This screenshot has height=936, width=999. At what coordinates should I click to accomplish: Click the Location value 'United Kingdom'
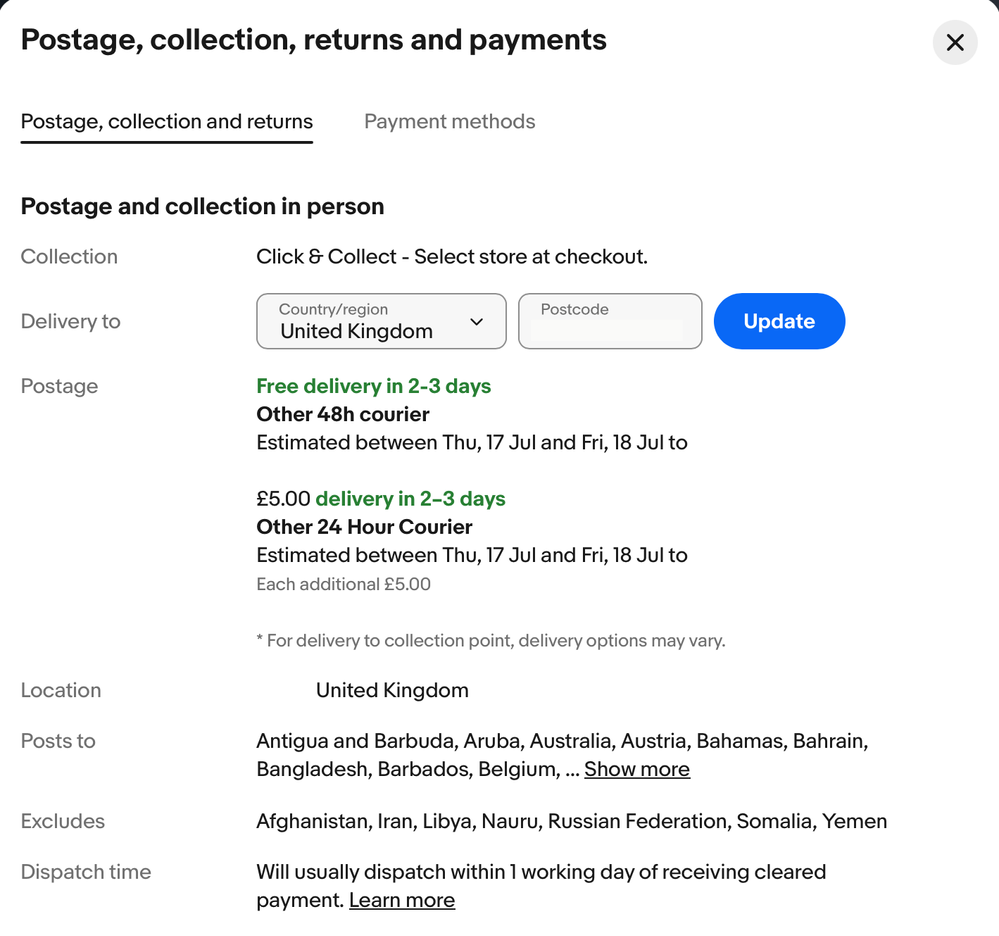(392, 690)
